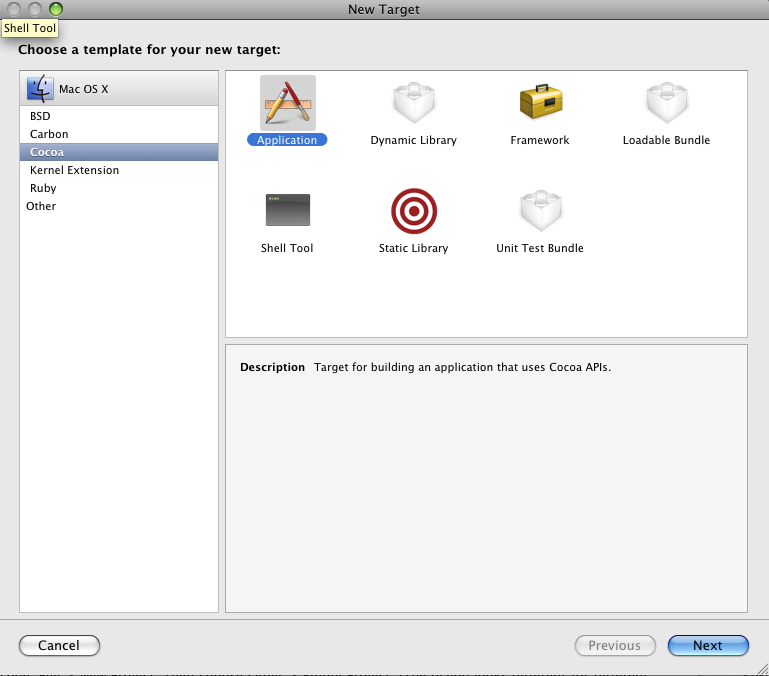The image size is (769, 676).
Task: Choose Kernel Extension in the sidebar
Action: pos(74,170)
